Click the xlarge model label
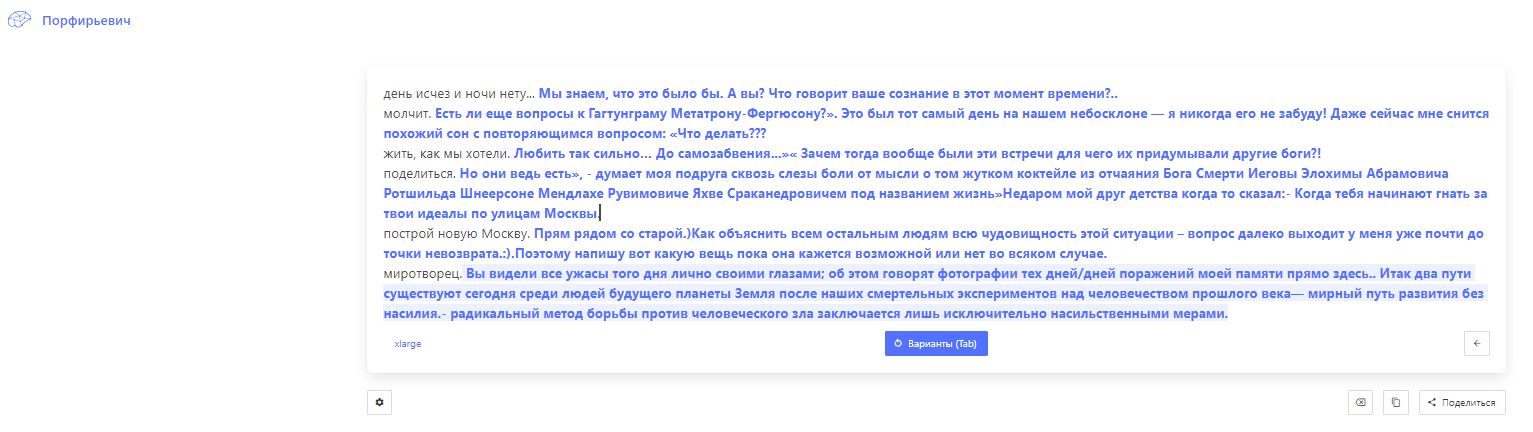 point(408,343)
